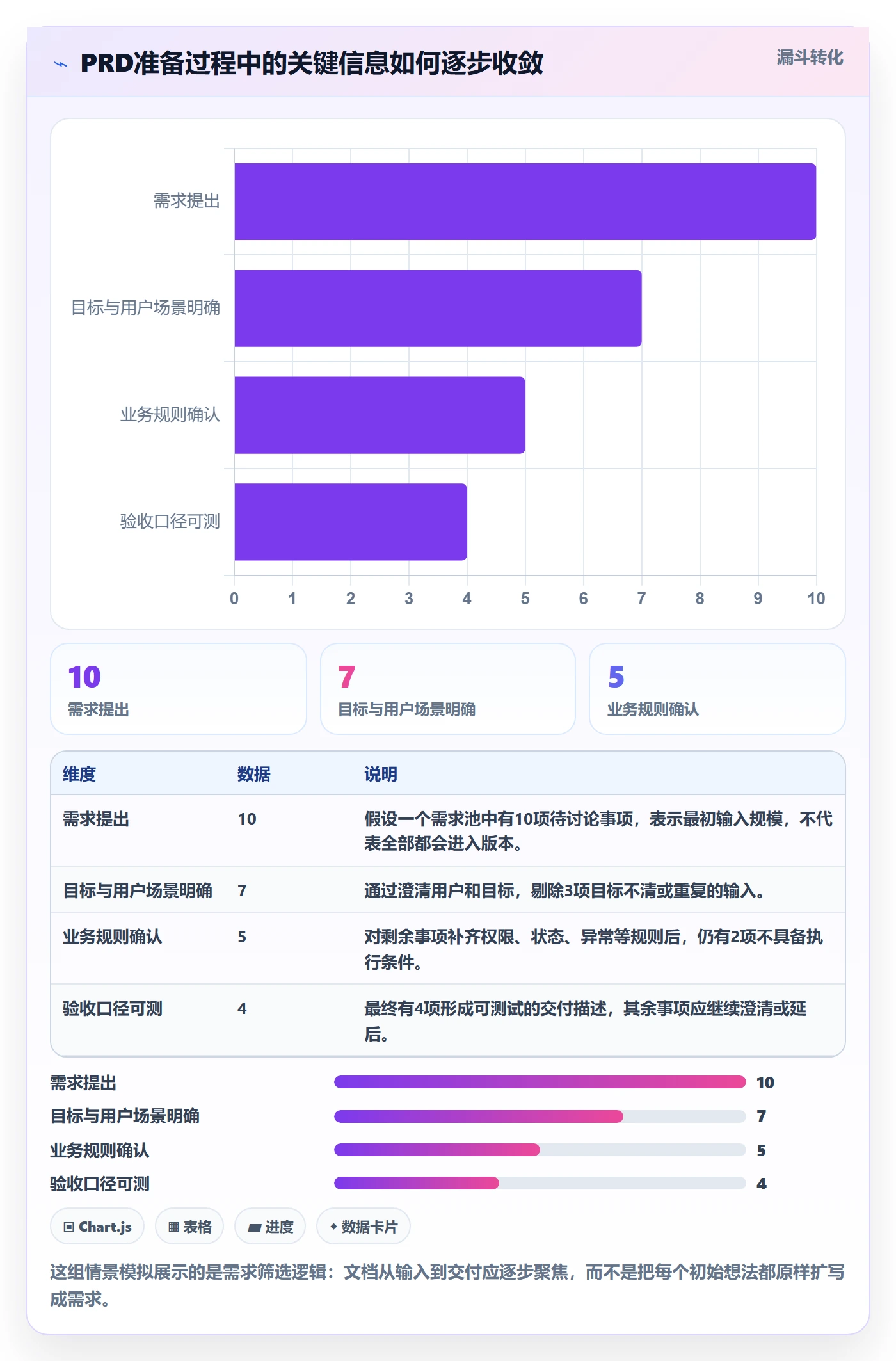Click the 需求提出 bar in the chart

pyautogui.click(x=525, y=202)
